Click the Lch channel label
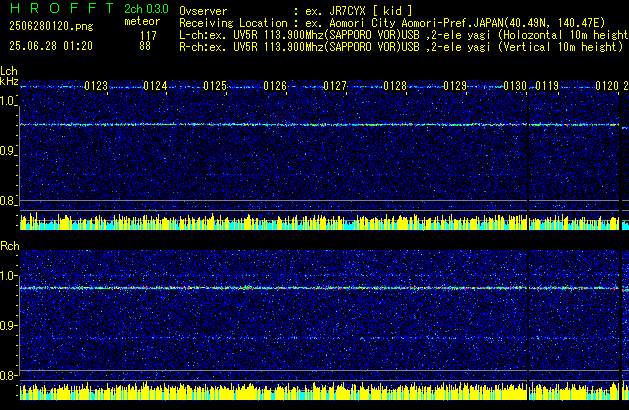 click(x=9, y=71)
